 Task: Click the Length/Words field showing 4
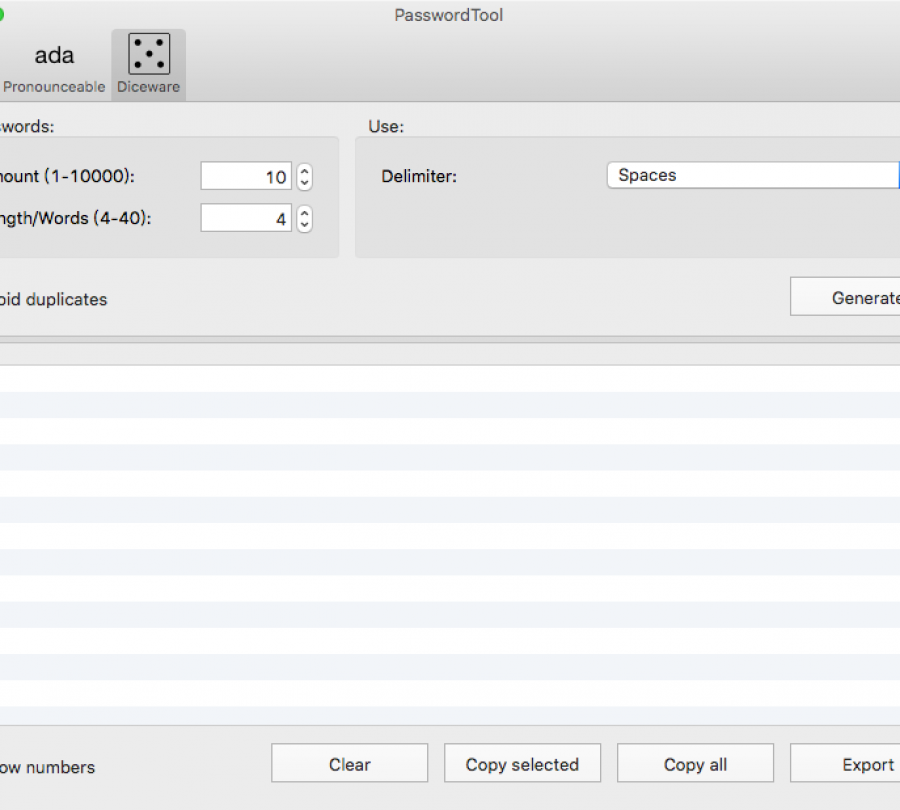click(x=246, y=219)
